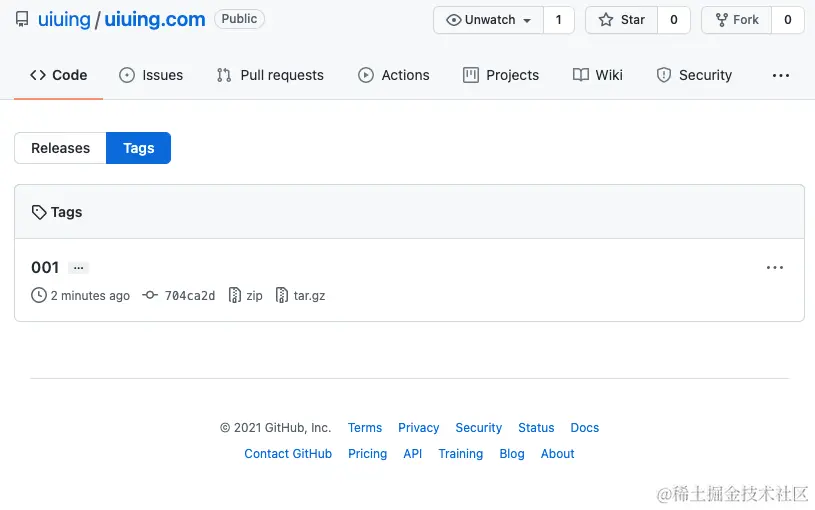Open the tag 001 row actions menu
The height and width of the screenshot is (510, 815).
pos(775,268)
